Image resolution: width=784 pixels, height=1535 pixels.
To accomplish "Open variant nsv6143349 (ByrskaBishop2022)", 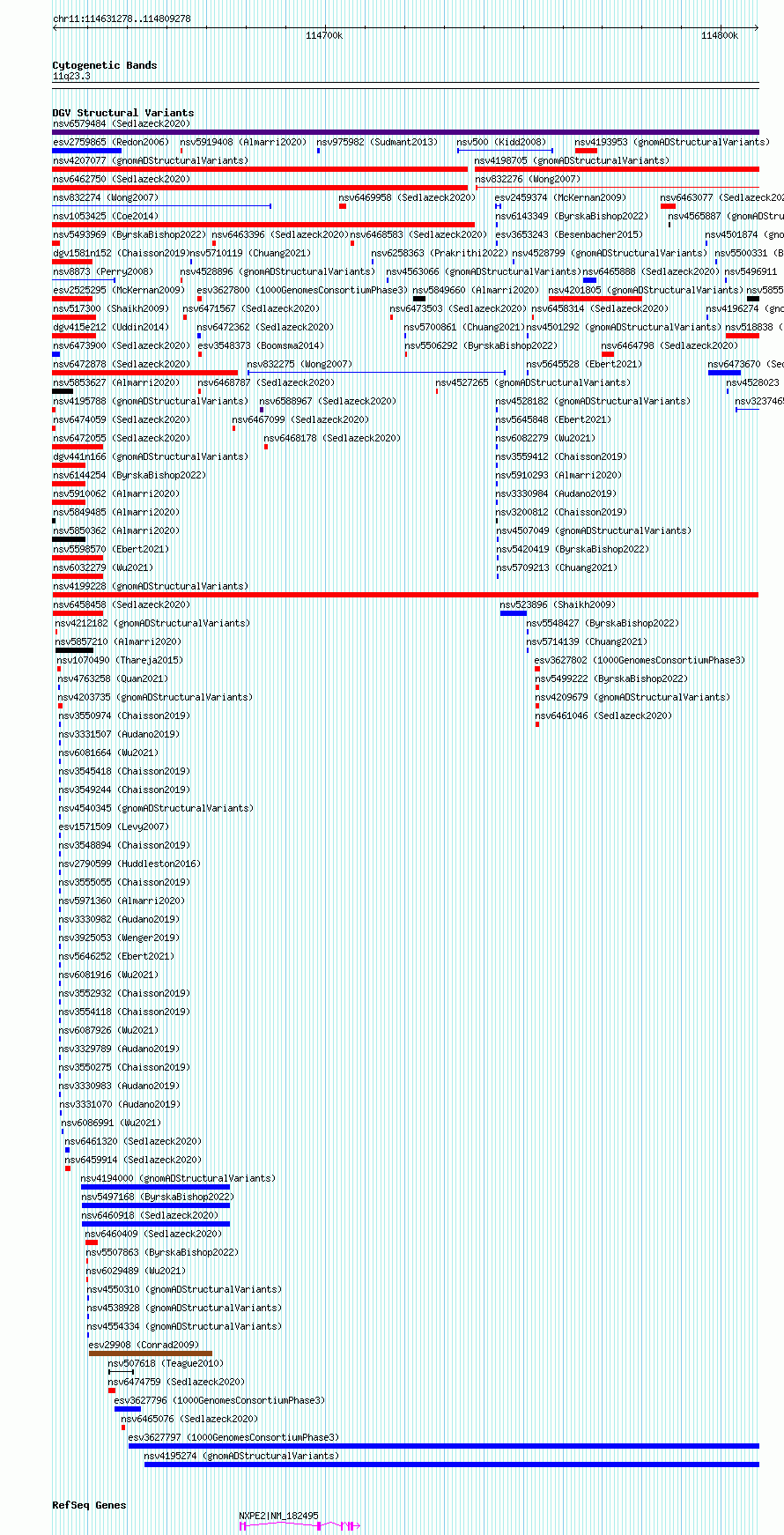I will [x=572, y=216].
